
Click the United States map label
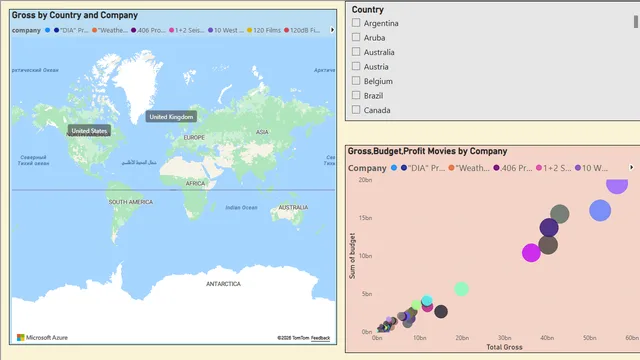tap(89, 131)
